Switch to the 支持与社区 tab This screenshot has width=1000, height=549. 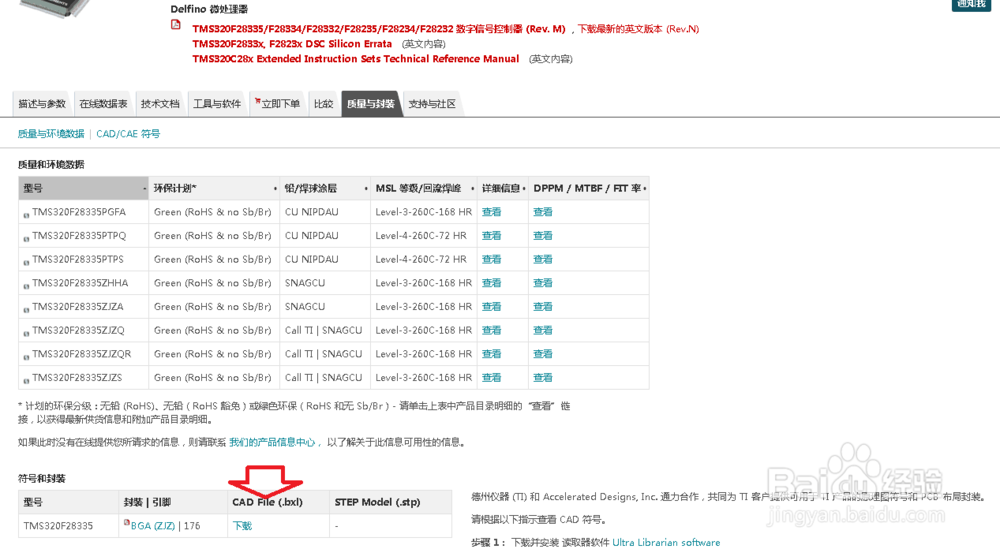click(x=432, y=104)
